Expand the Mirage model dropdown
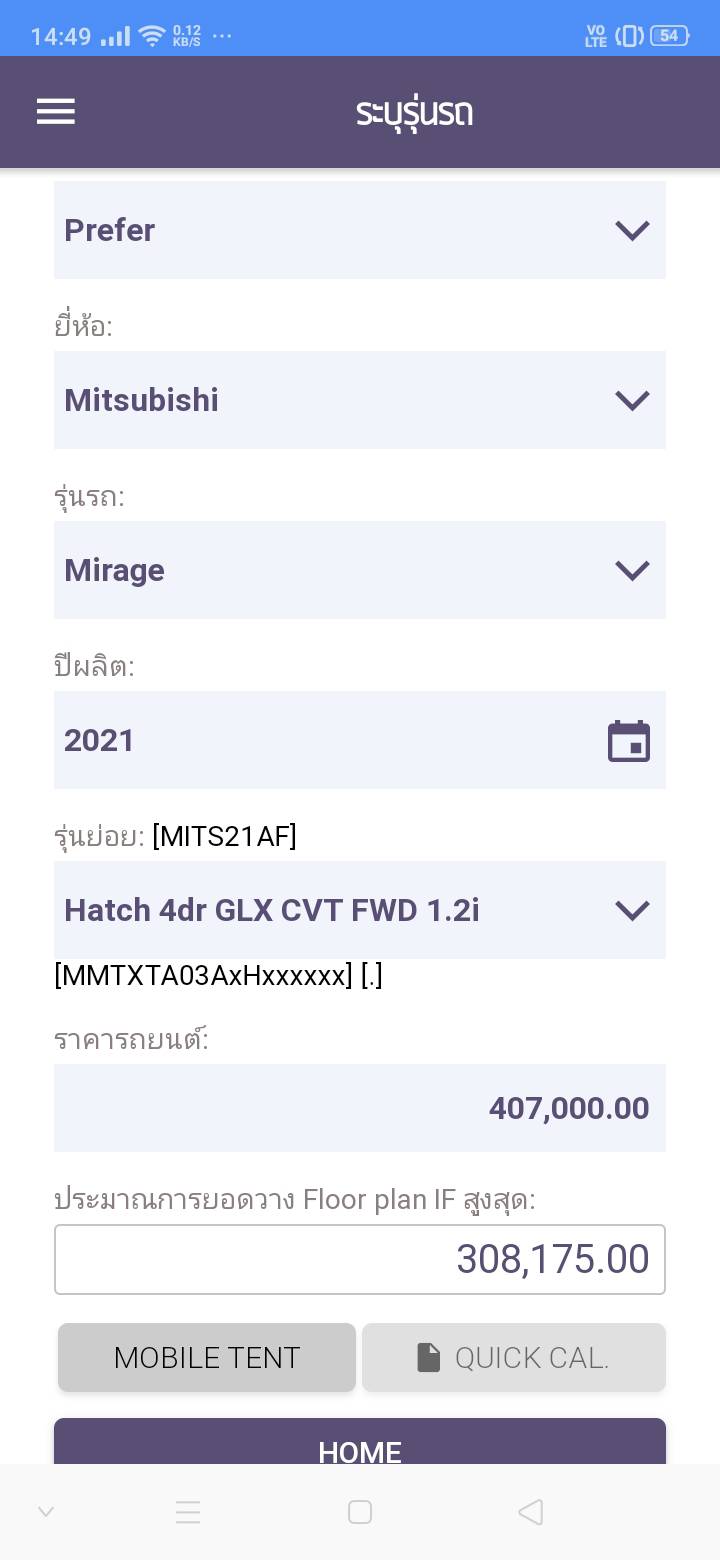The image size is (720, 1560). point(360,570)
